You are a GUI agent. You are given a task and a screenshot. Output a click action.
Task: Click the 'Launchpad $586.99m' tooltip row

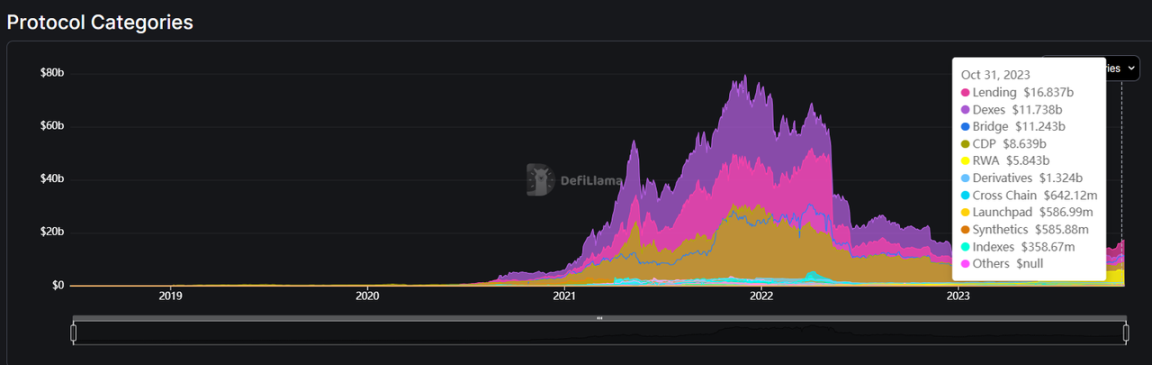tap(1027, 212)
